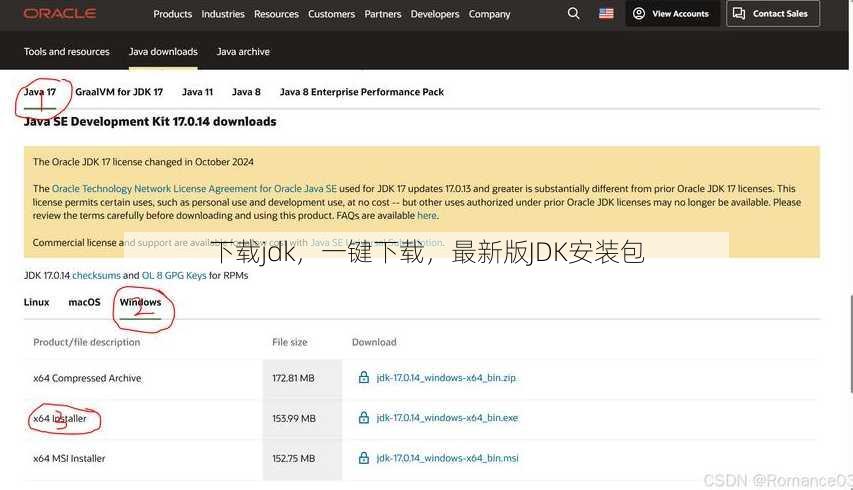853x490 pixels.
Task: Open the Resources menu
Action: point(276,14)
